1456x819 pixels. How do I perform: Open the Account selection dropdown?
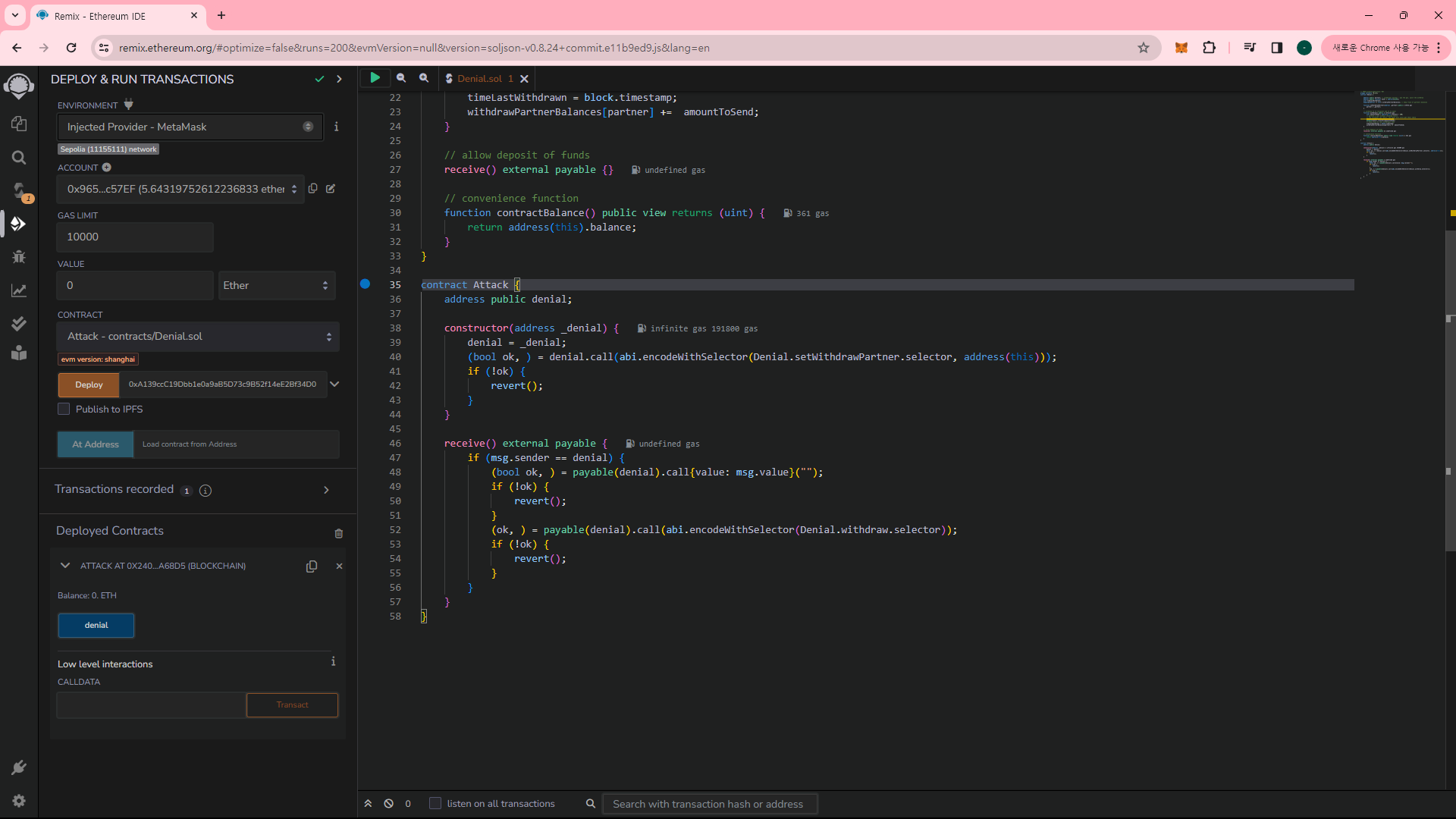180,189
